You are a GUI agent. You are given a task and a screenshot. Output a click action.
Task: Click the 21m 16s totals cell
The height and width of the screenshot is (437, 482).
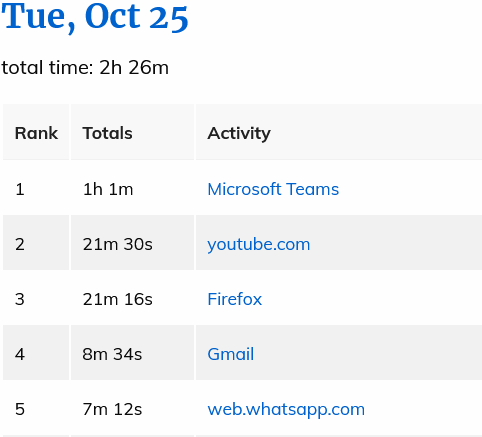132,298
